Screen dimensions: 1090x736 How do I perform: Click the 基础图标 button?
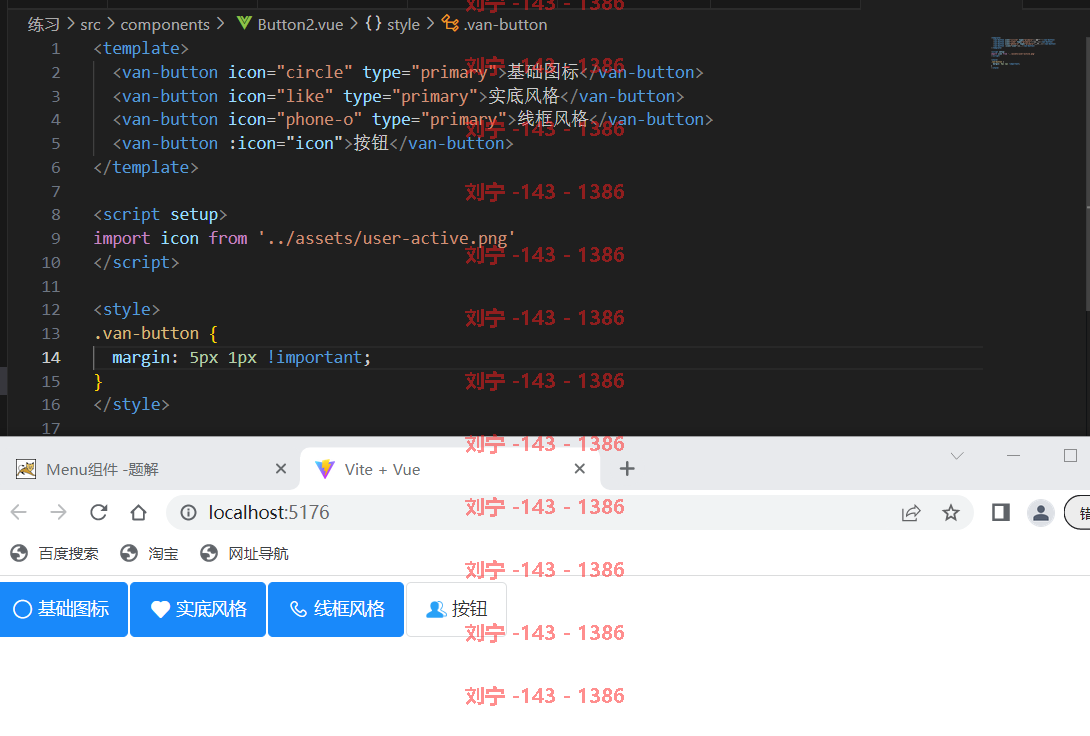63,610
